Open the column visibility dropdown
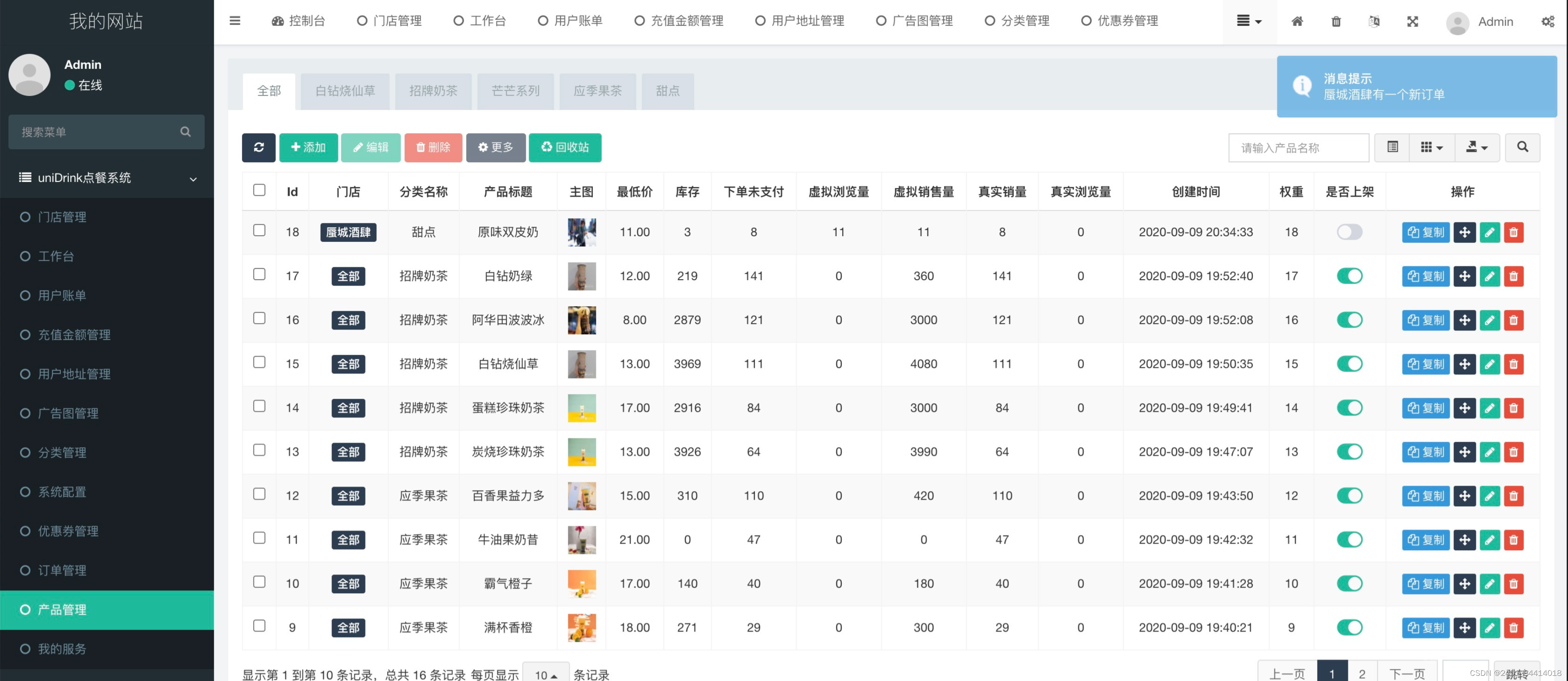 [x=1431, y=148]
